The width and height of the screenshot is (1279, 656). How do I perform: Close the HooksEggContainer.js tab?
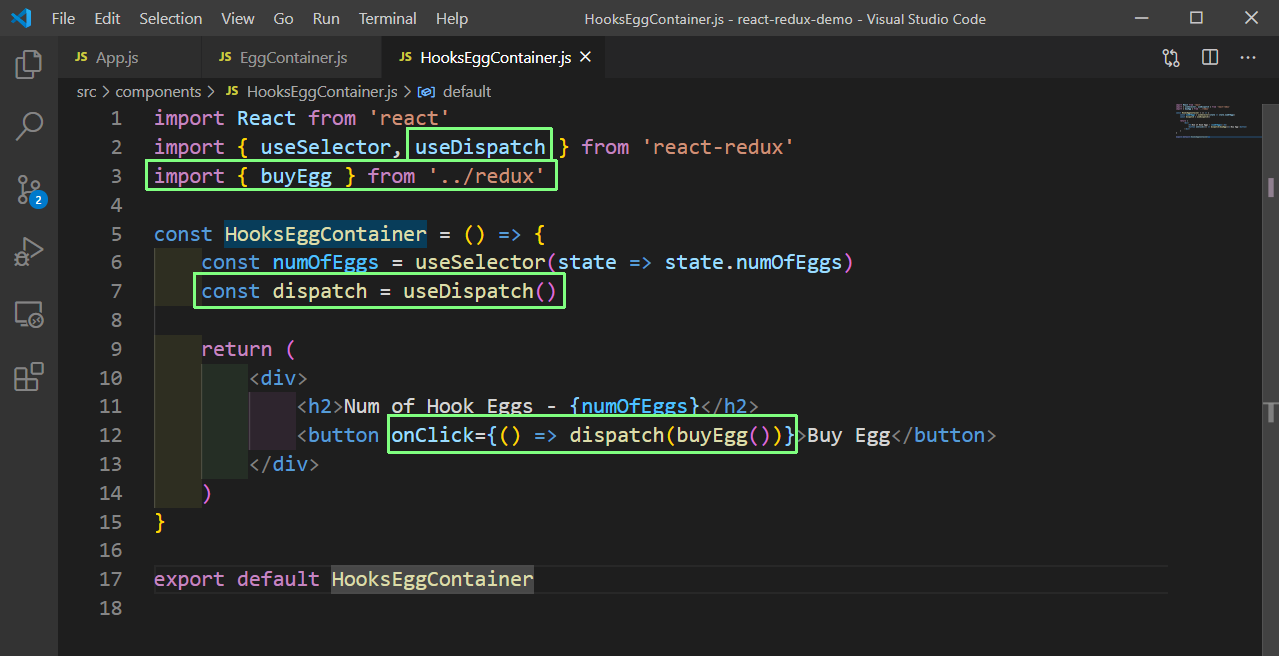coord(586,58)
